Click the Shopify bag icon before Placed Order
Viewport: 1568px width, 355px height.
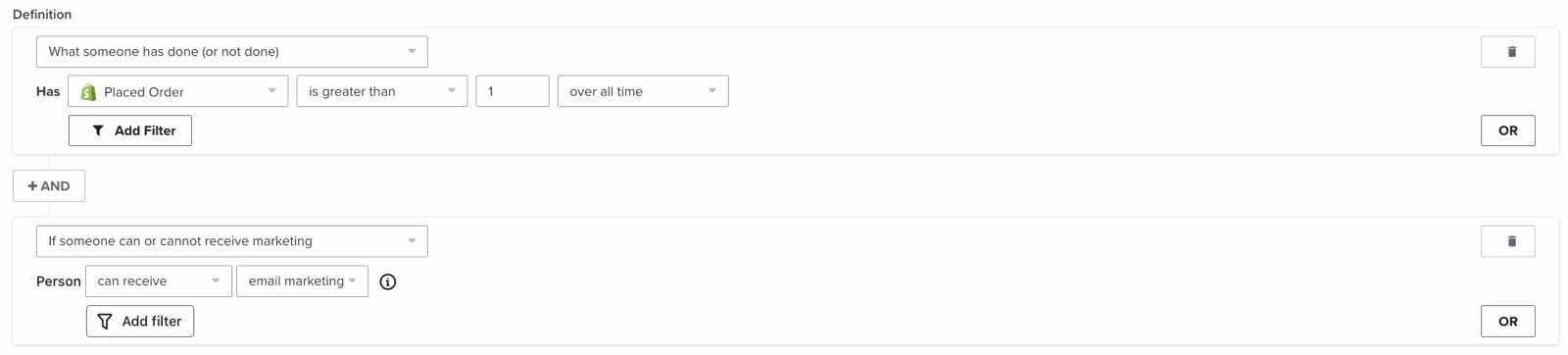pyautogui.click(x=88, y=91)
